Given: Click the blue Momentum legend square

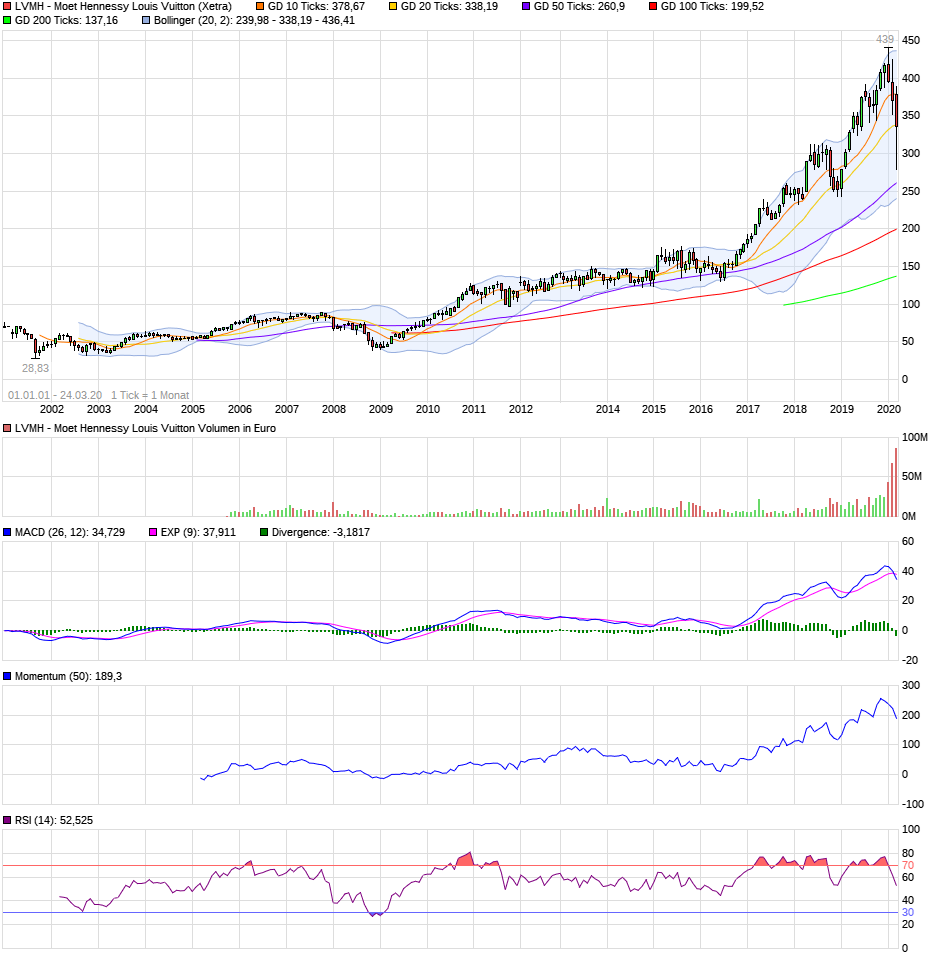Looking at the screenshot, I should click(7, 677).
